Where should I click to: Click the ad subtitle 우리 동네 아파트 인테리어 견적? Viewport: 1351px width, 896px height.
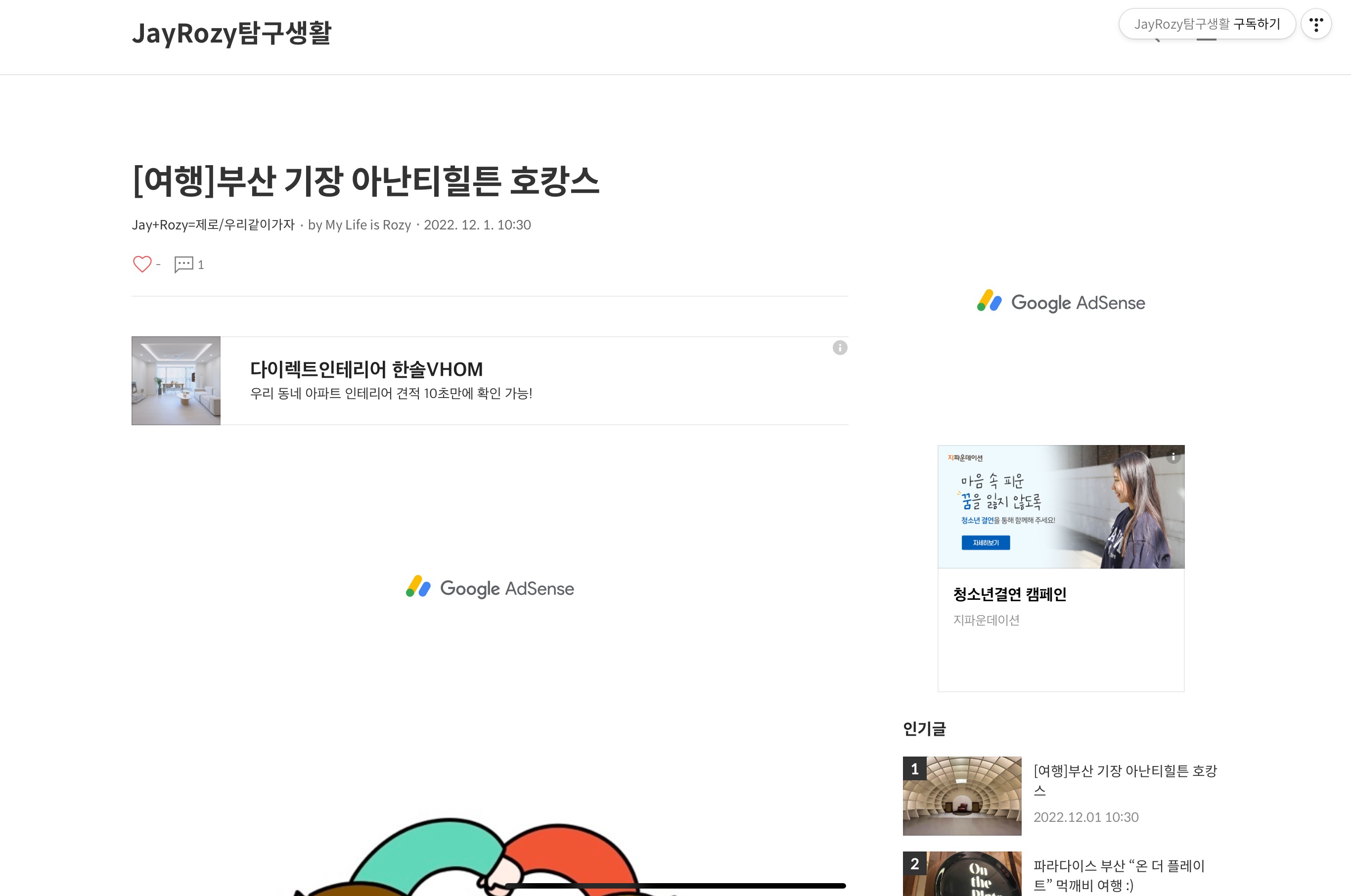pyautogui.click(x=391, y=393)
